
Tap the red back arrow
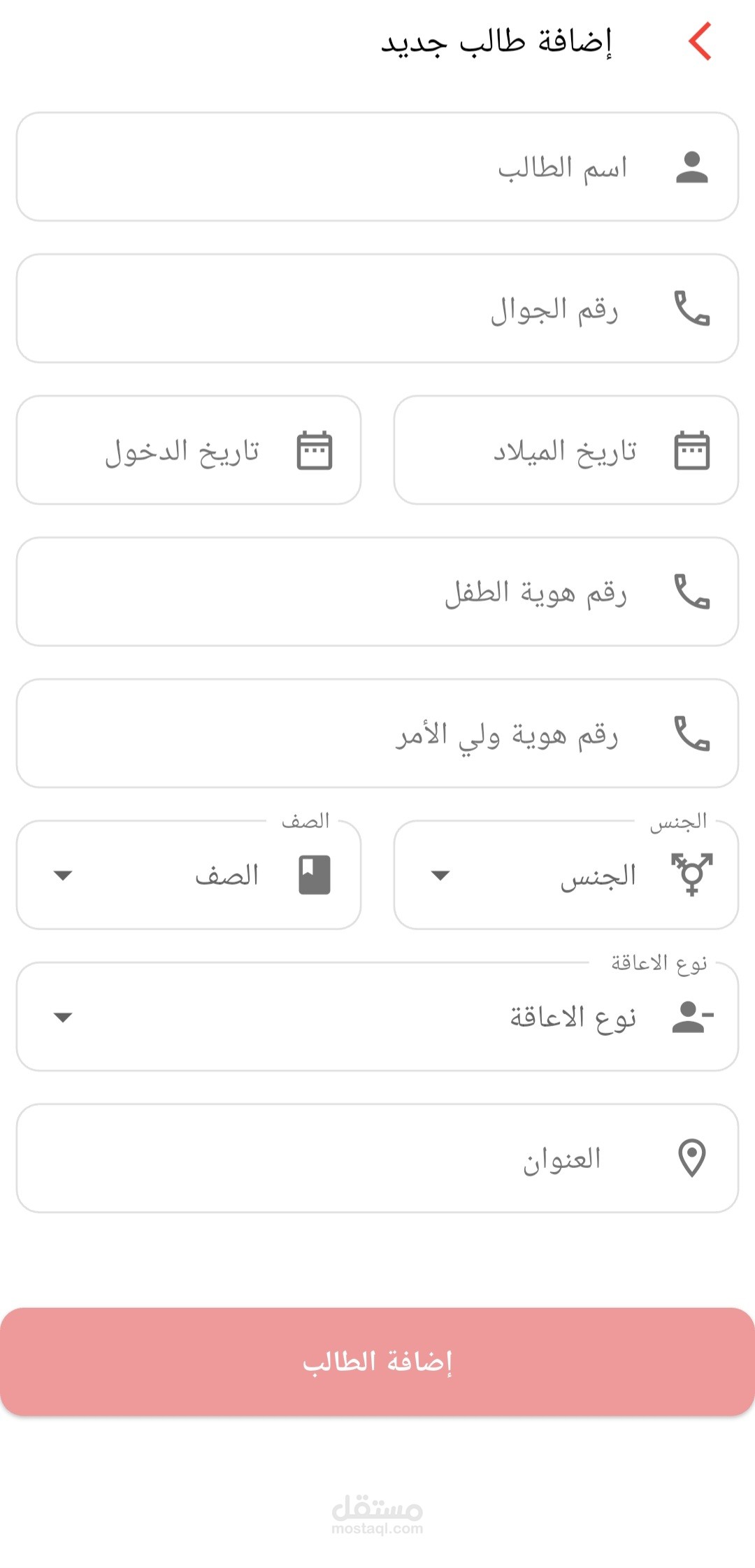pyautogui.click(x=700, y=41)
